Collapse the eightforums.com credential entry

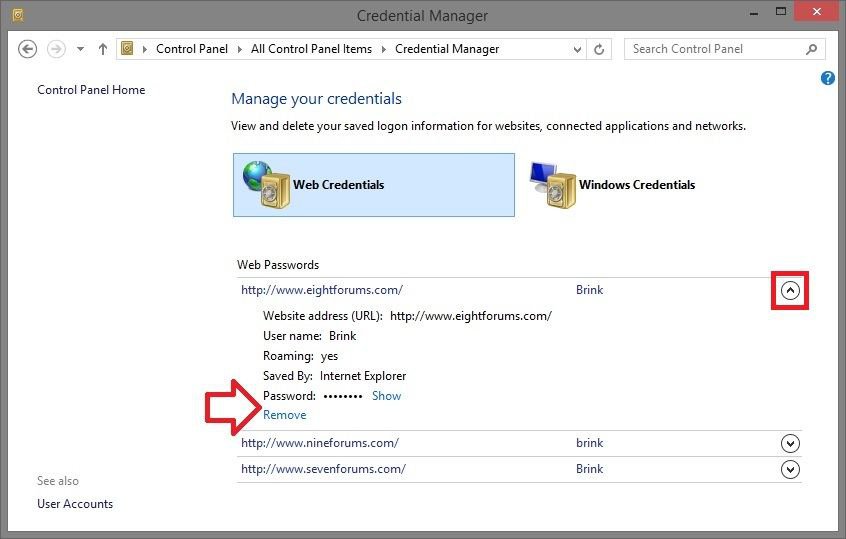(x=790, y=291)
